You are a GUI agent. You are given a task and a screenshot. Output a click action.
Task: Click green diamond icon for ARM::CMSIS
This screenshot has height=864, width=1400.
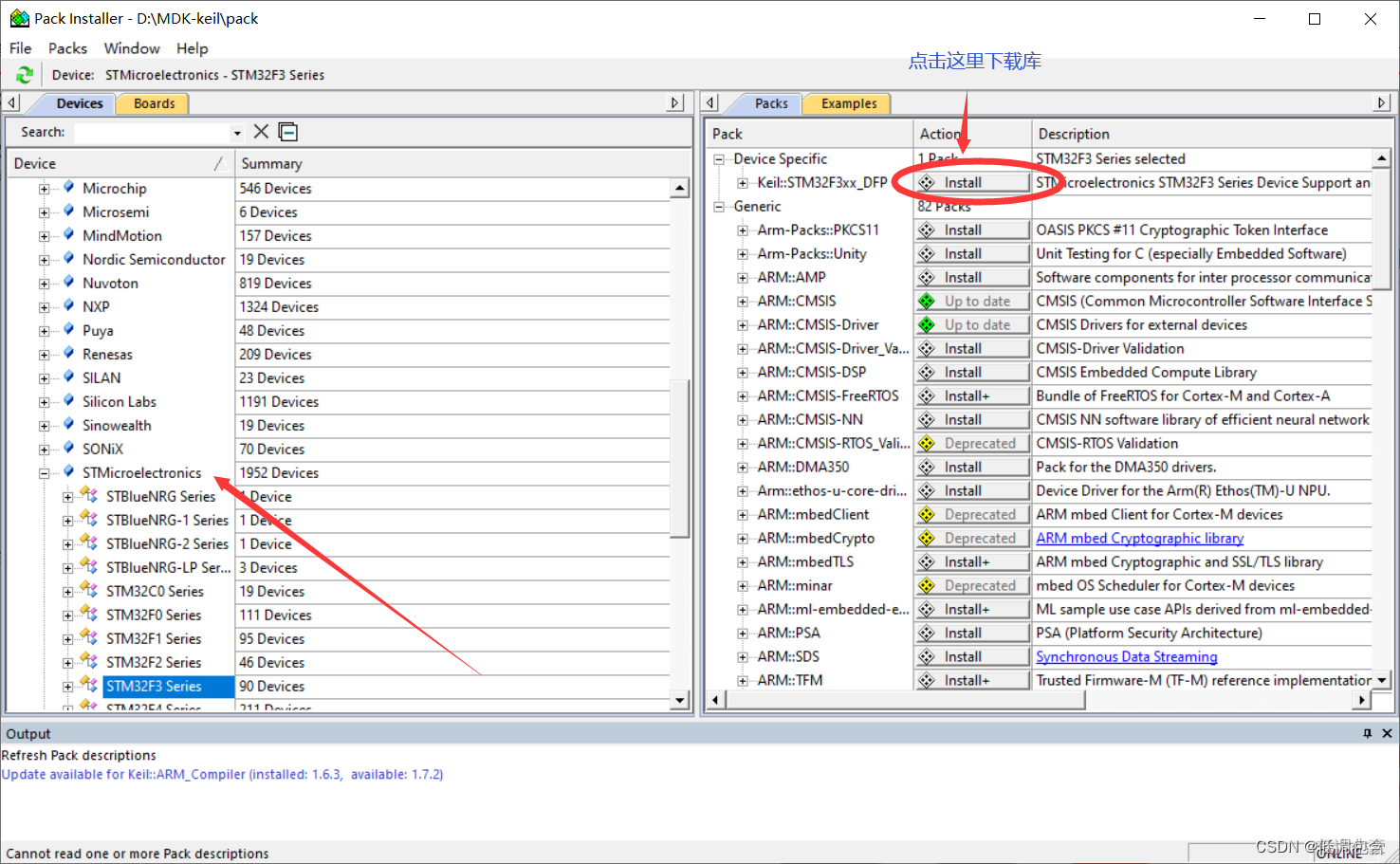(927, 301)
